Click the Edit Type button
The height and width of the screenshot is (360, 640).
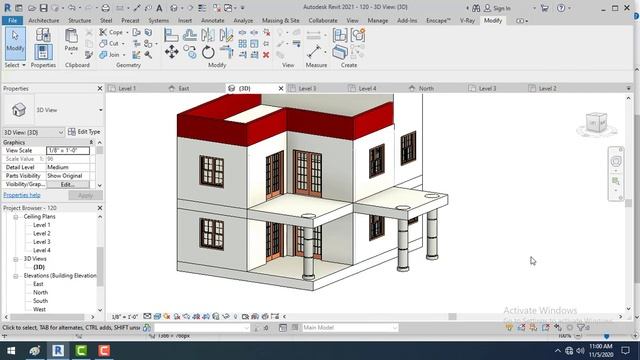[84, 132]
